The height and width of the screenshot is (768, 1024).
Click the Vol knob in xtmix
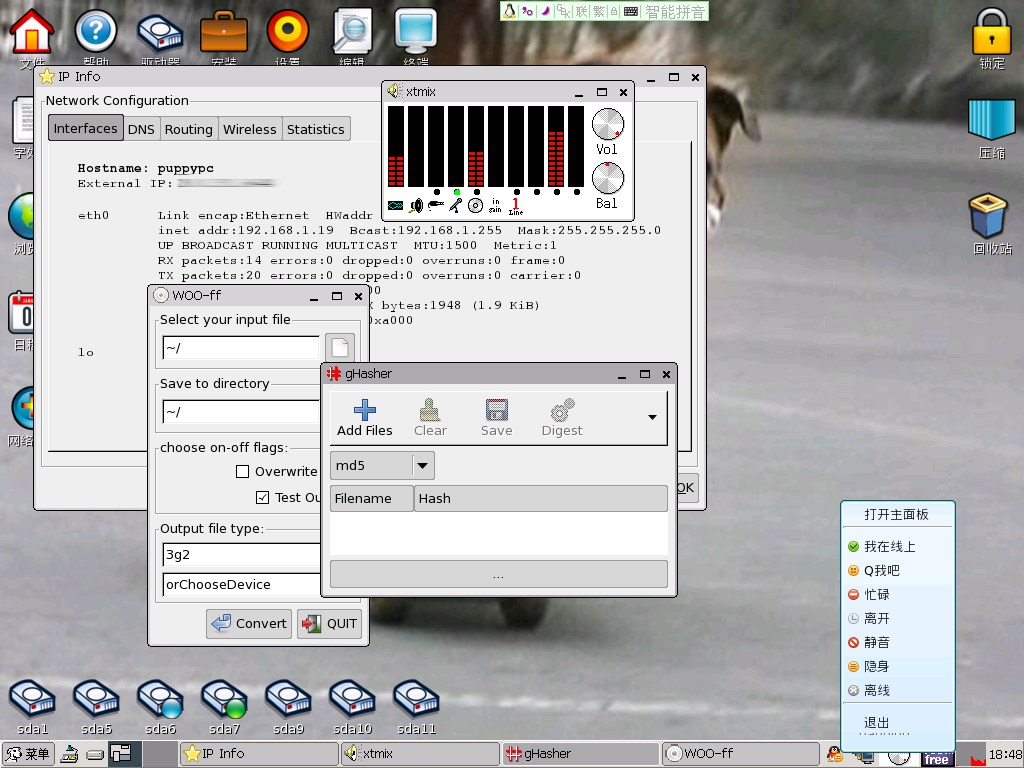pos(607,125)
